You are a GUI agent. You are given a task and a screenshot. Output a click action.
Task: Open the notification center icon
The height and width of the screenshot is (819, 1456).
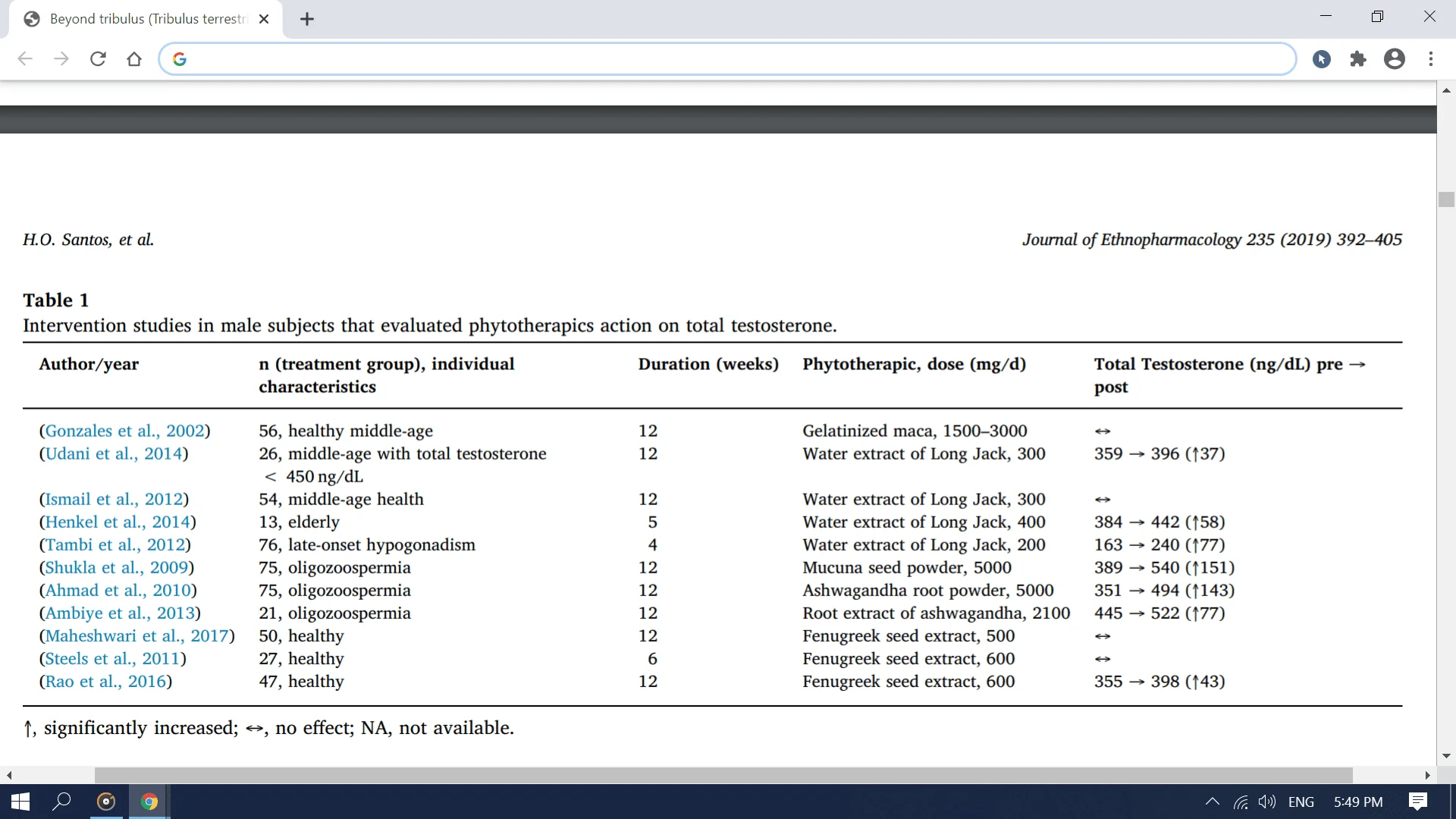click(x=1418, y=802)
